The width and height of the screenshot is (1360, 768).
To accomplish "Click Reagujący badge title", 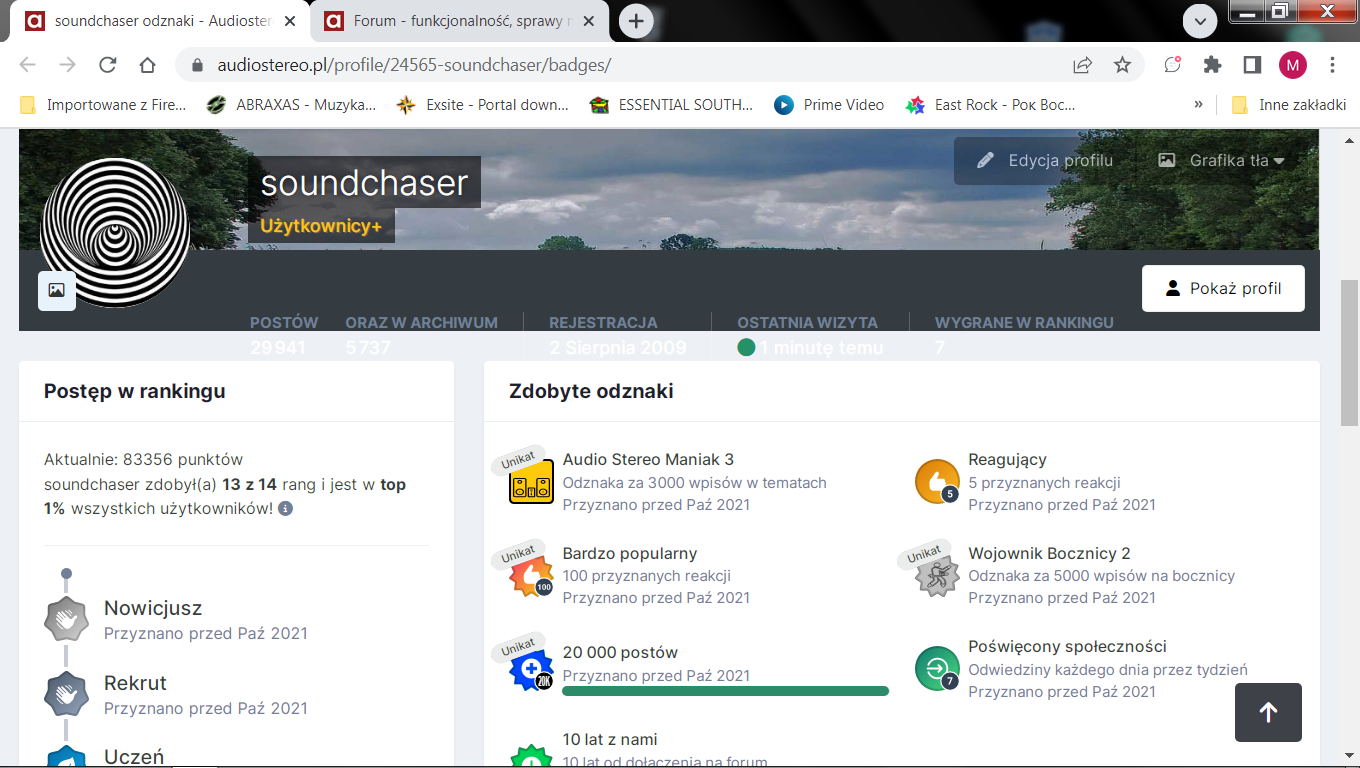I will pyautogui.click(x=1007, y=459).
